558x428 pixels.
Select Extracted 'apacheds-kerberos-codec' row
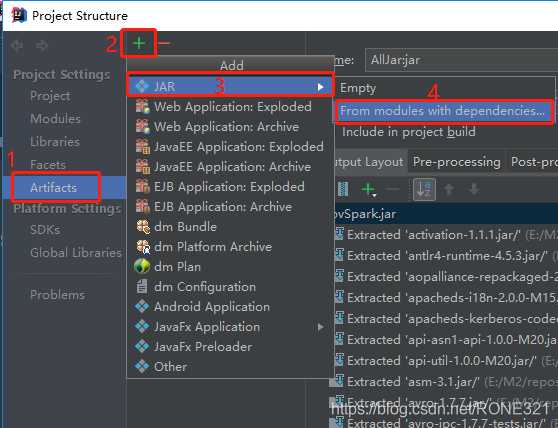(x=446, y=319)
